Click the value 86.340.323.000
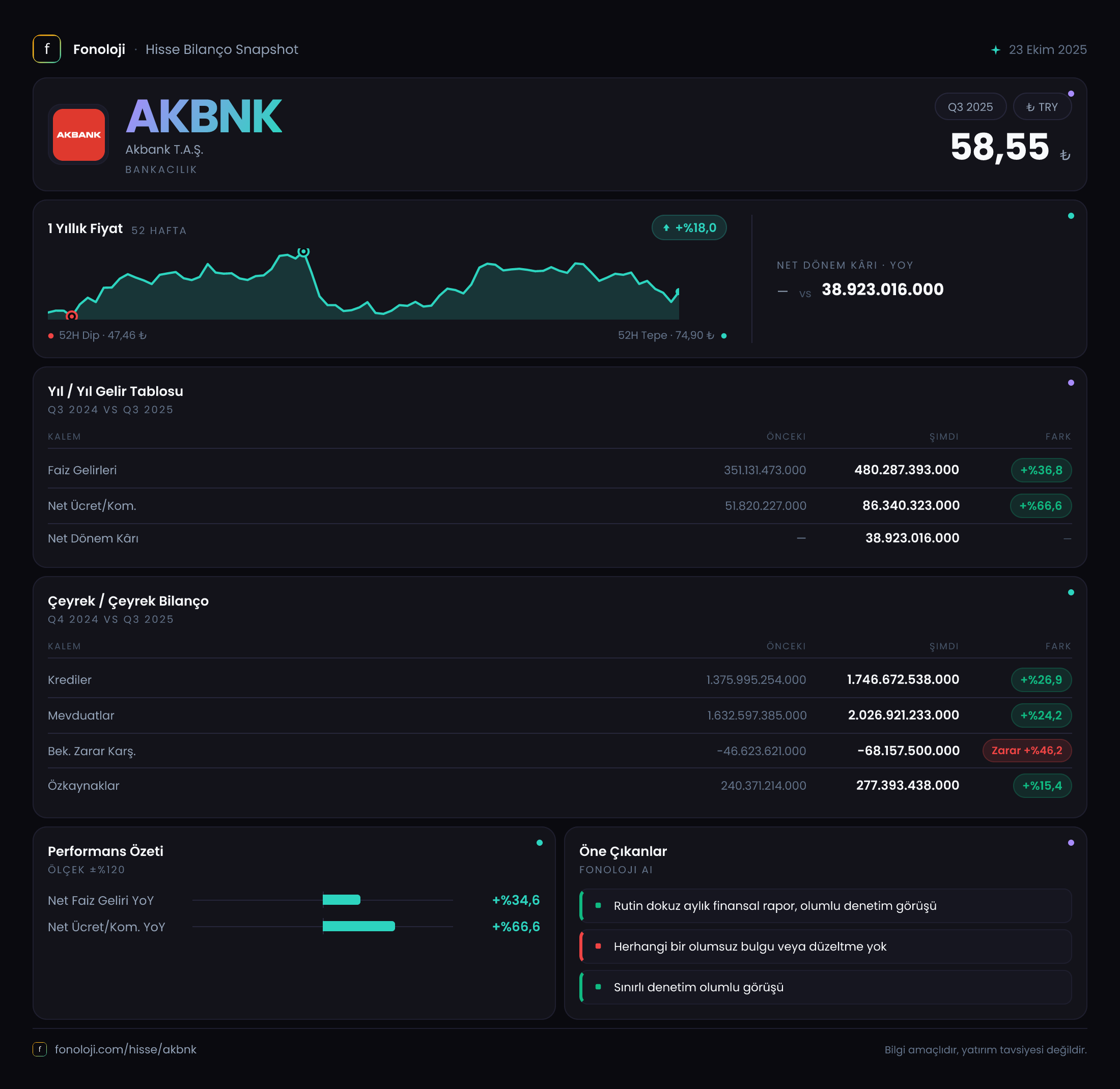Viewport: 1120px width, 1089px height. pyautogui.click(x=911, y=505)
